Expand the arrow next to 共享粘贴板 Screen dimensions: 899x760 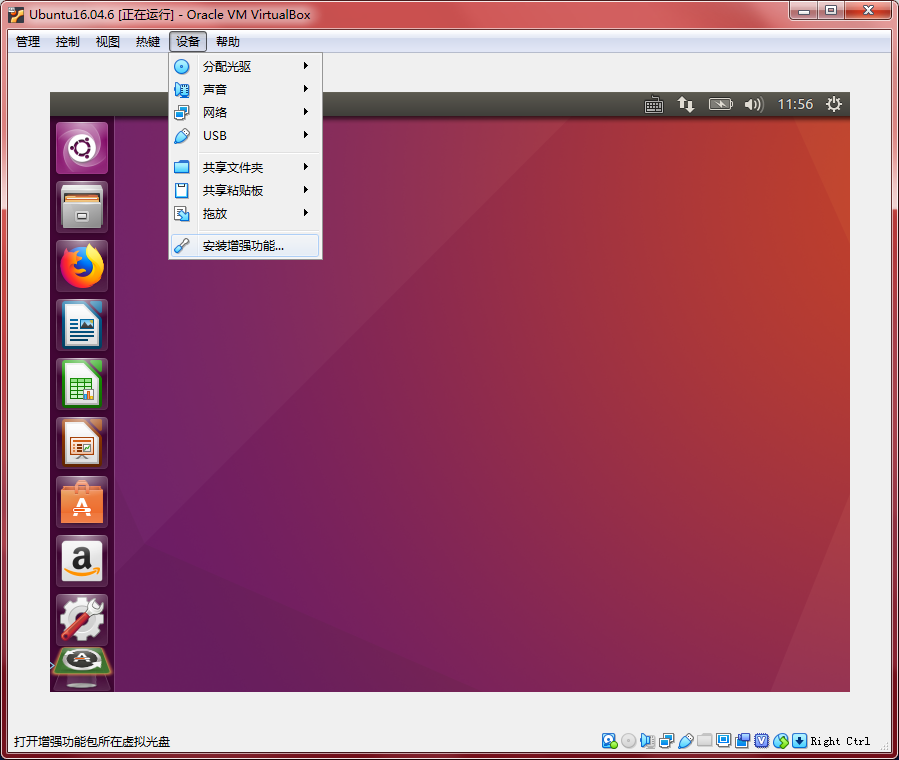pos(306,190)
